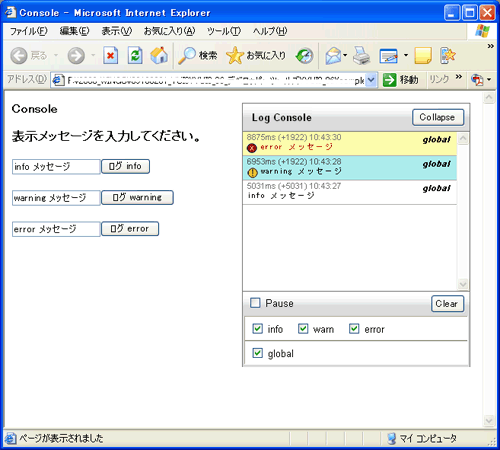Click the page icon in address bar
The width and height of the screenshot is (500, 450).
(59, 80)
